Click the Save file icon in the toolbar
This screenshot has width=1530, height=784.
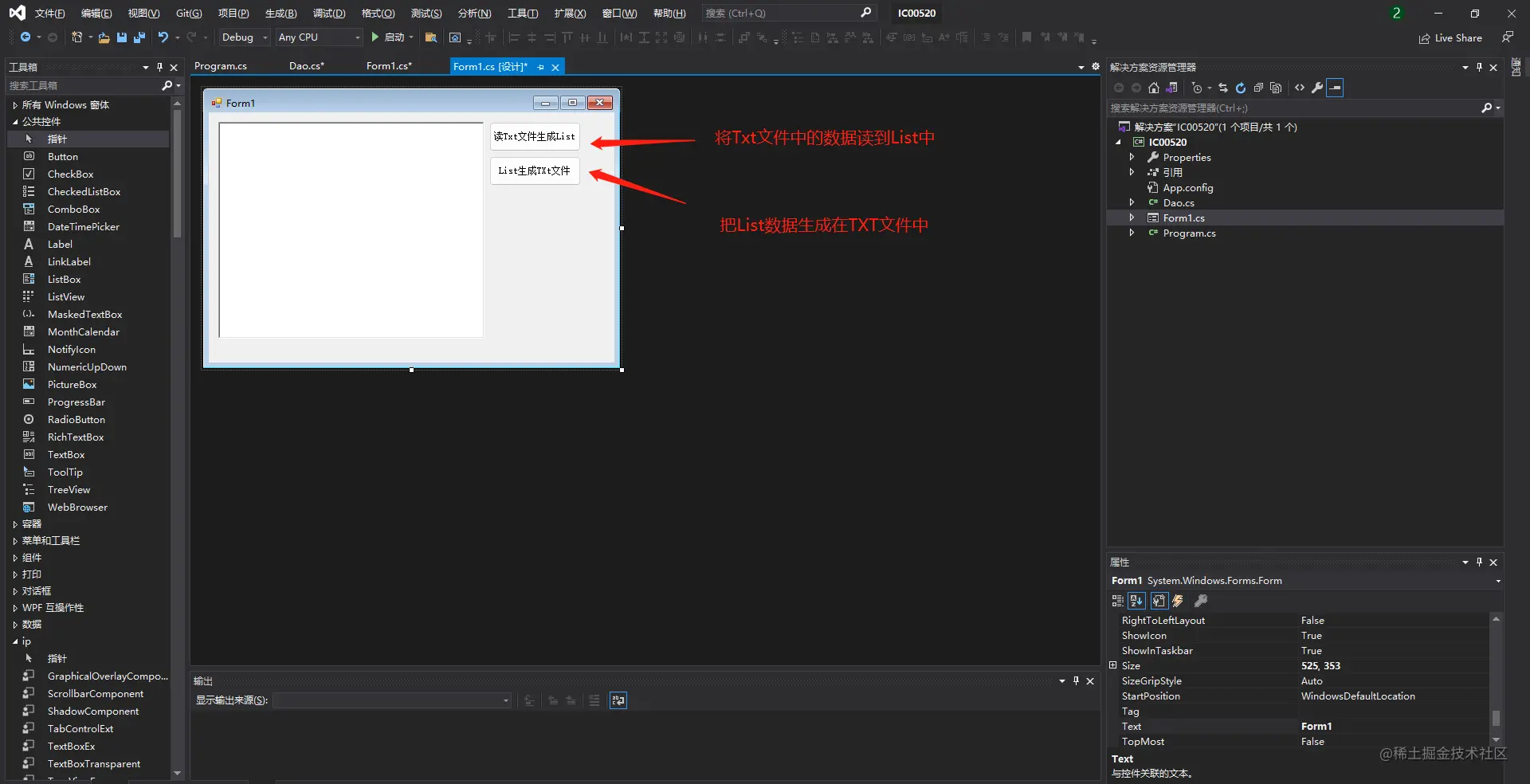(x=122, y=37)
